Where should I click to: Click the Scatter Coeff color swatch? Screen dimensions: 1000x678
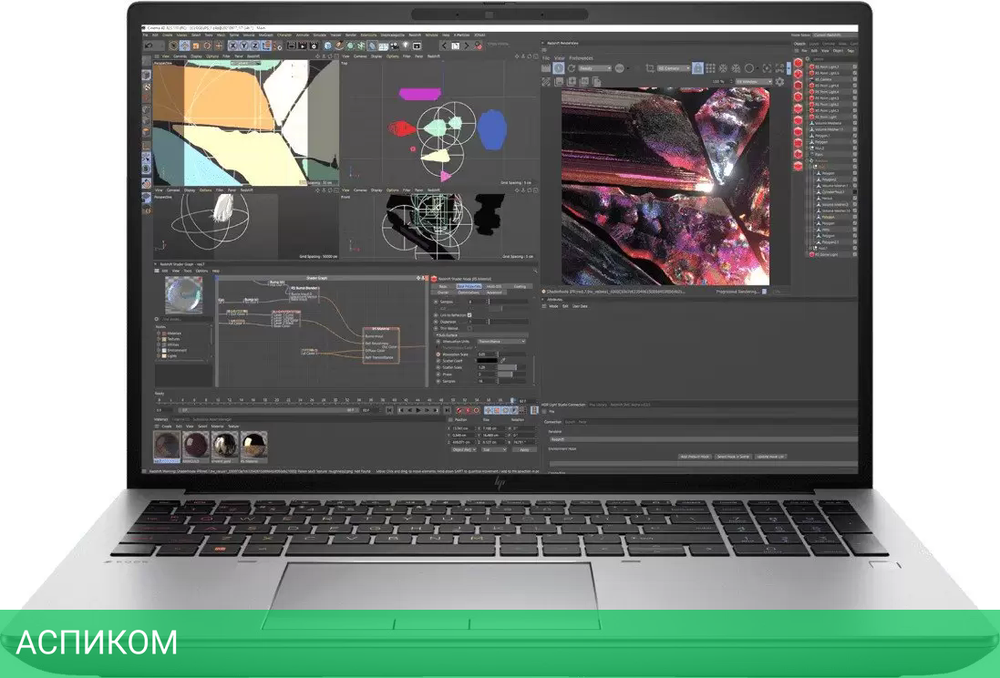[487, 360]
